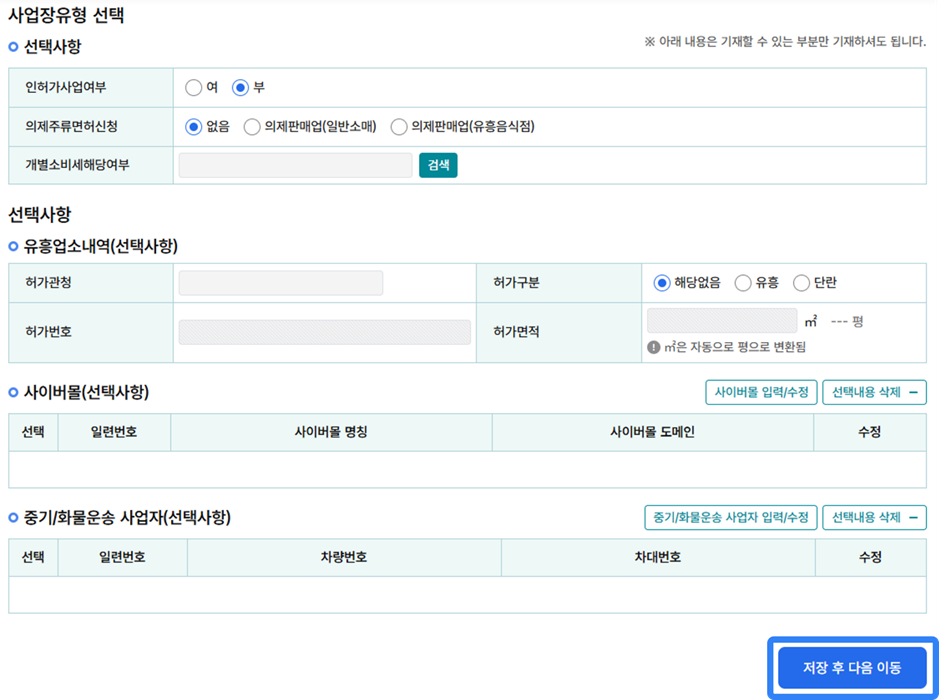Click 저장 후 다음 이동 button
The width and height of the screenshot is (939, 700).
pos(852,667)
